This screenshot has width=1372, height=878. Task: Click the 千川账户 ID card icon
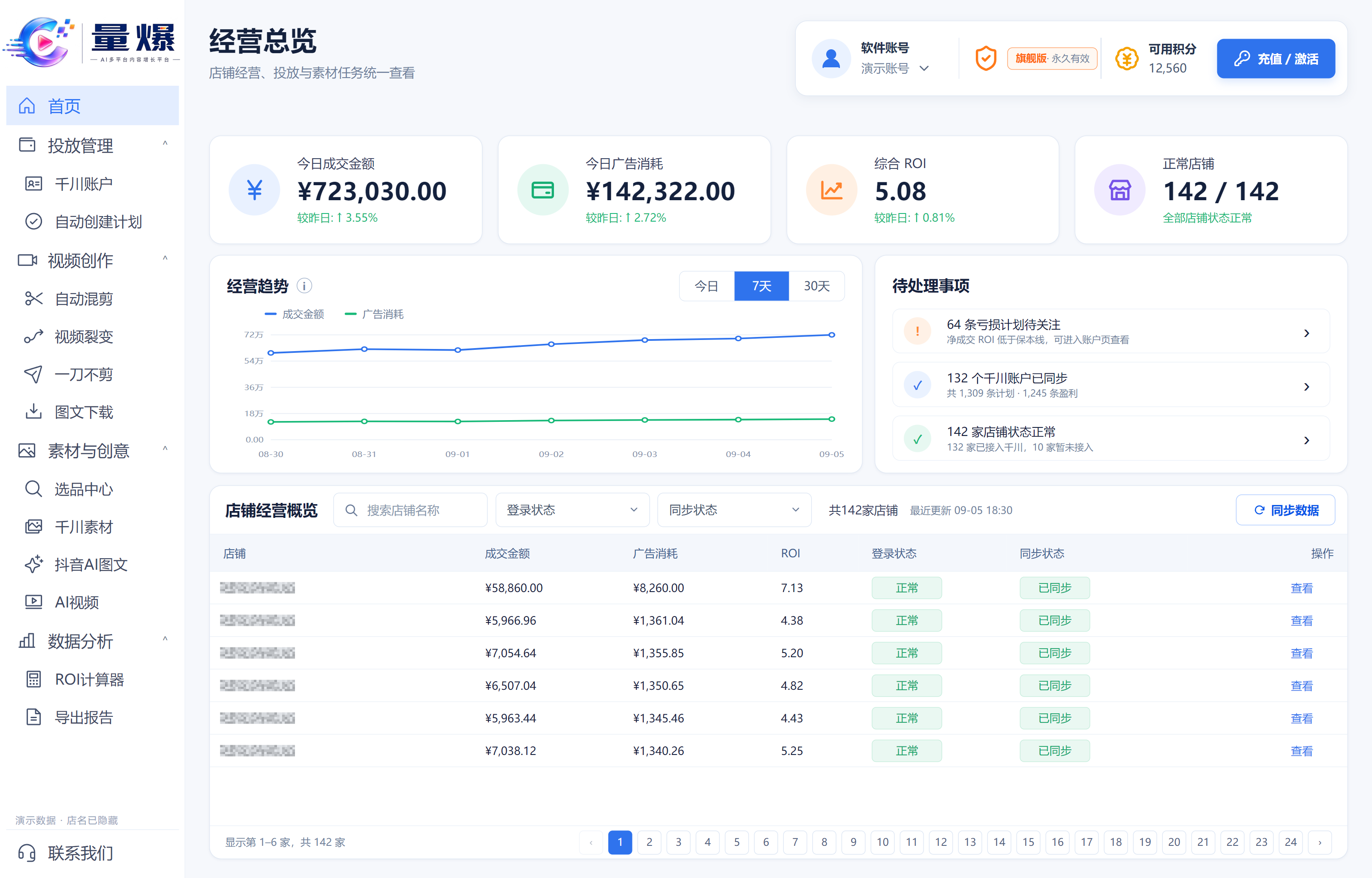pos(33,183)
